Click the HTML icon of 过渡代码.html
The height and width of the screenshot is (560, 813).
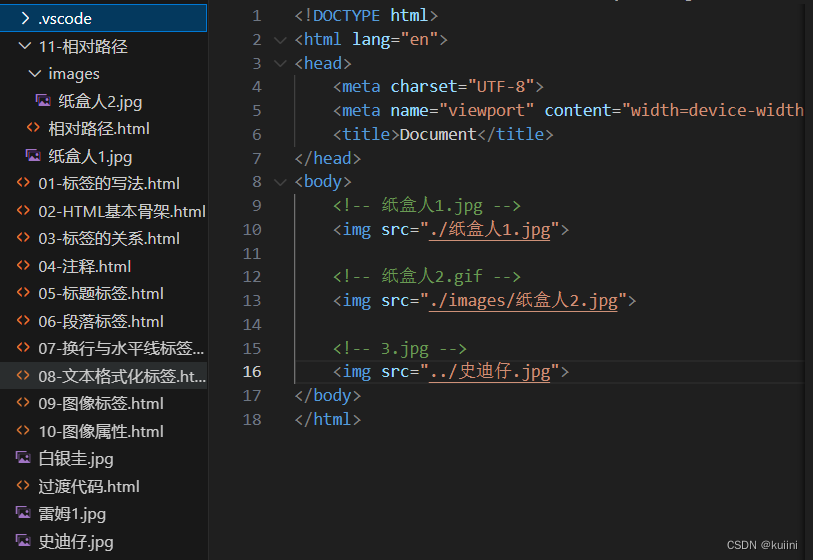click(x=23, y=485)
